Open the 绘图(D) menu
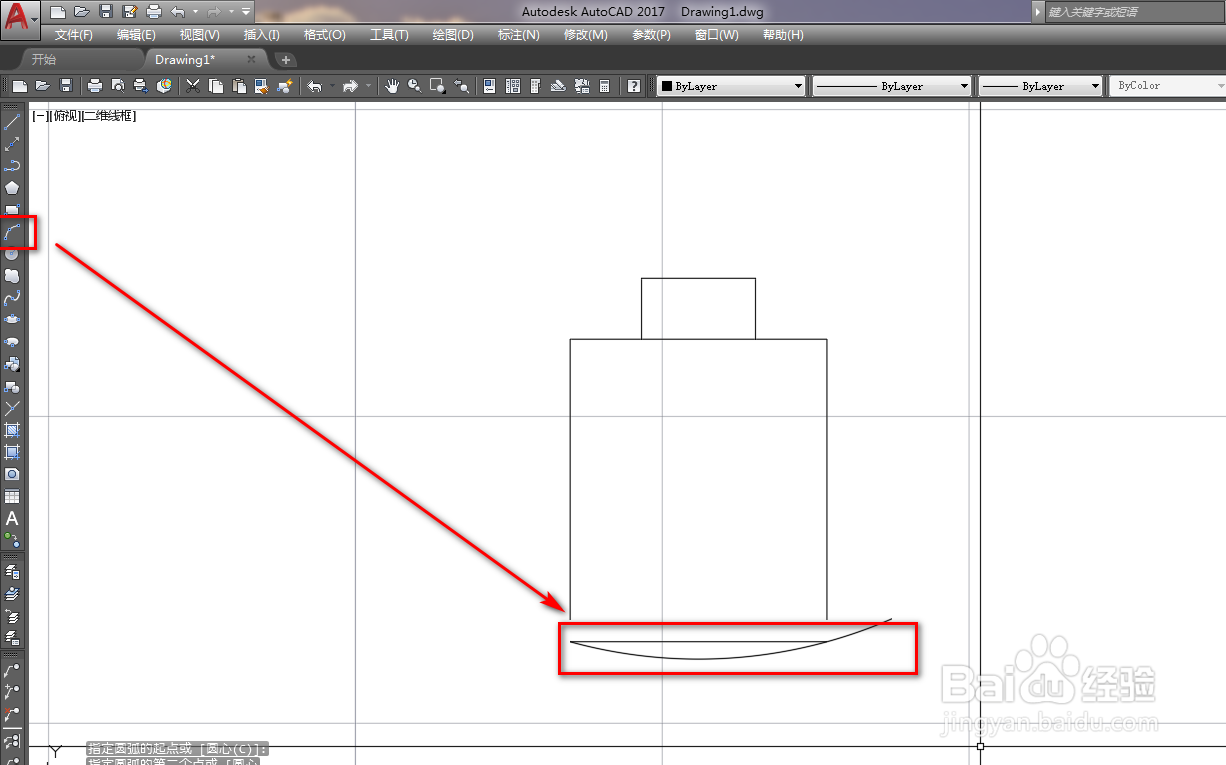This screenshot has height=765, width=1226. (453, 35)
